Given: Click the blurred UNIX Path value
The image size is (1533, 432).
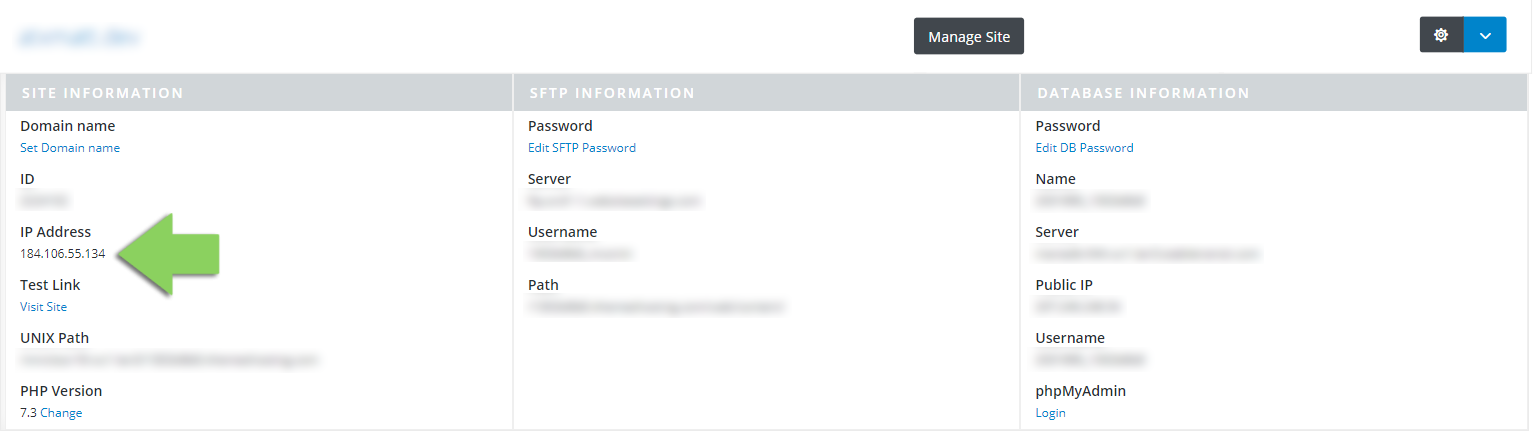Looking at the screenshot, I should pyautogui.click(x=169, y=360).
